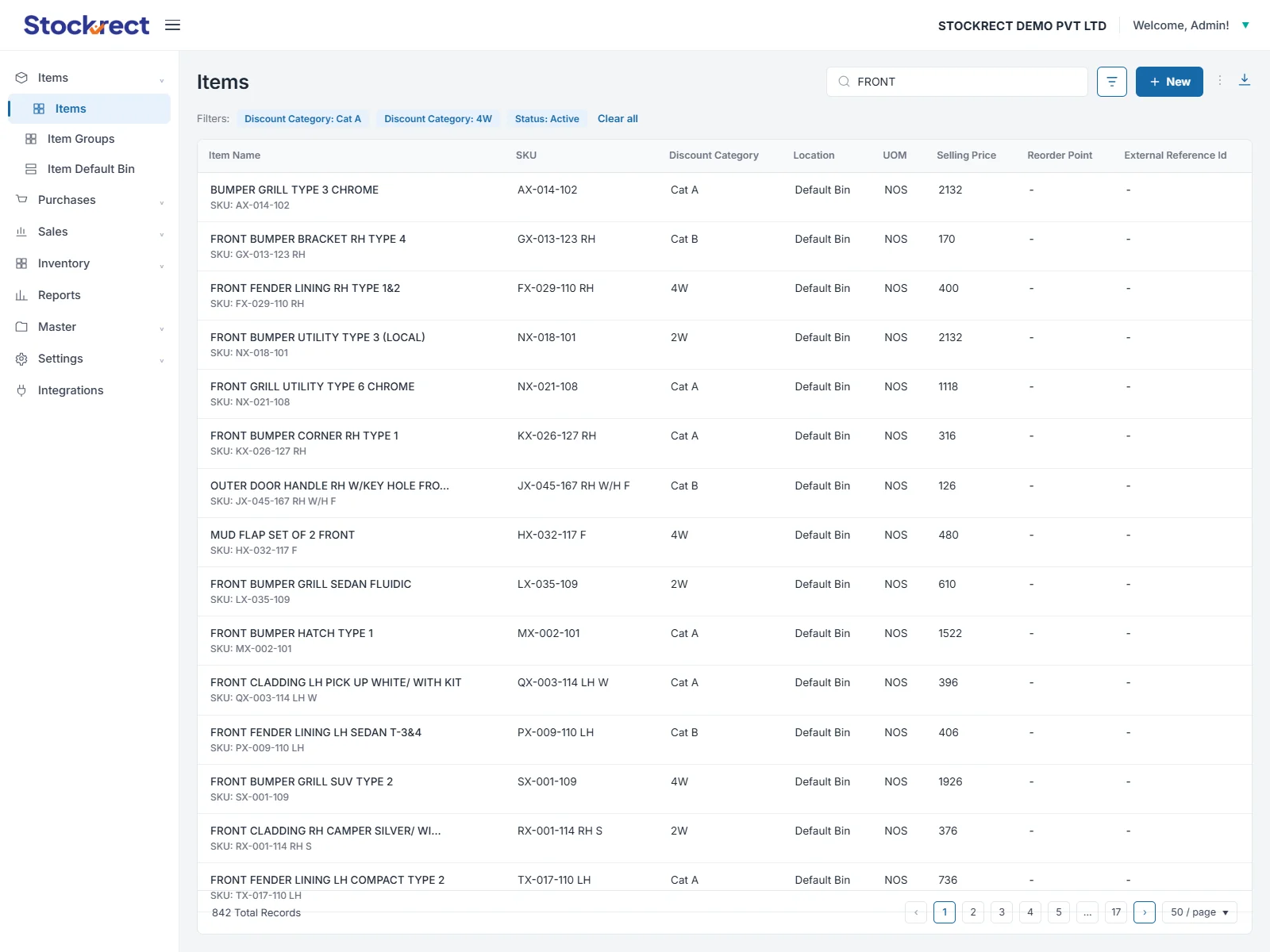This screenshot has height=952, width=1270.
Task: Click the Stockrect logo
Action: (x=87, y=25)
